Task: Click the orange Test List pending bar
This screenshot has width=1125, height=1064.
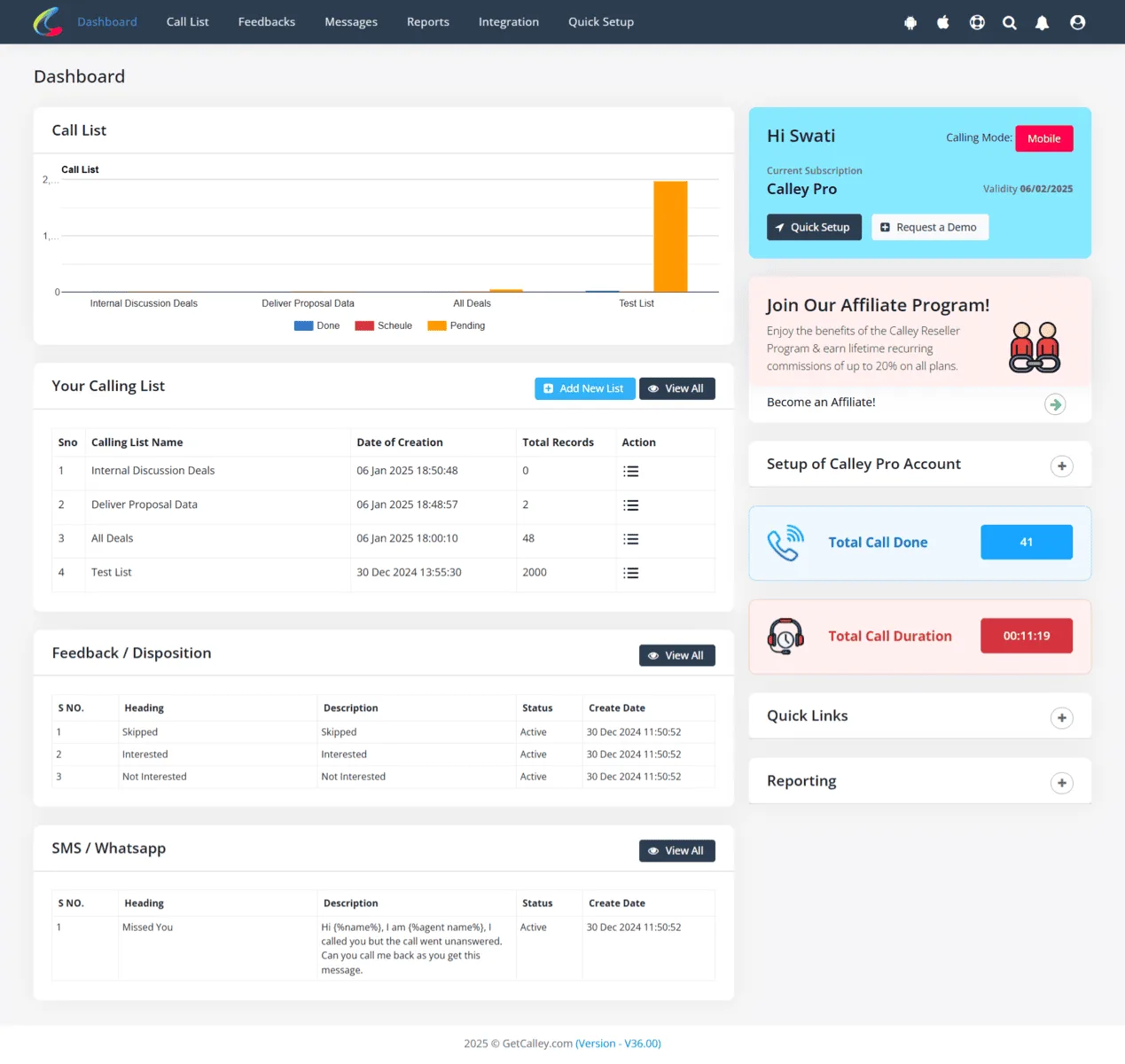Action: pos(670,236)
